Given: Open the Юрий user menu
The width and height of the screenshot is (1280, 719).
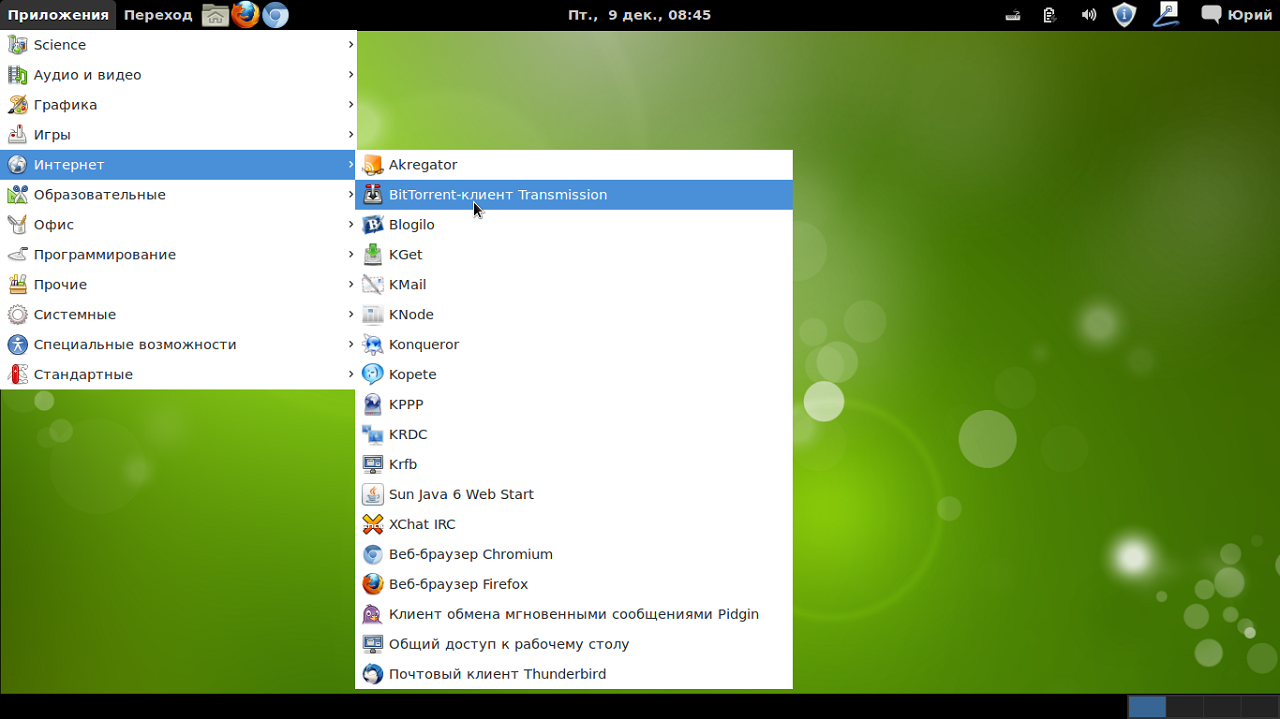Looking at the screenshot, I should [1237, 15].
